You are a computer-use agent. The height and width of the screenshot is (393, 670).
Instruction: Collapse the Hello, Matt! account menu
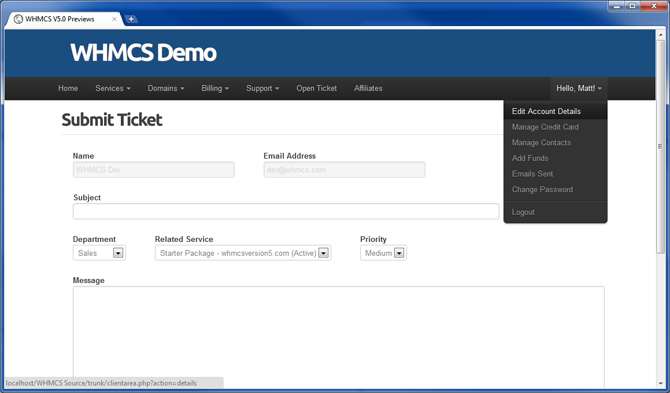[x=579, y=88]
